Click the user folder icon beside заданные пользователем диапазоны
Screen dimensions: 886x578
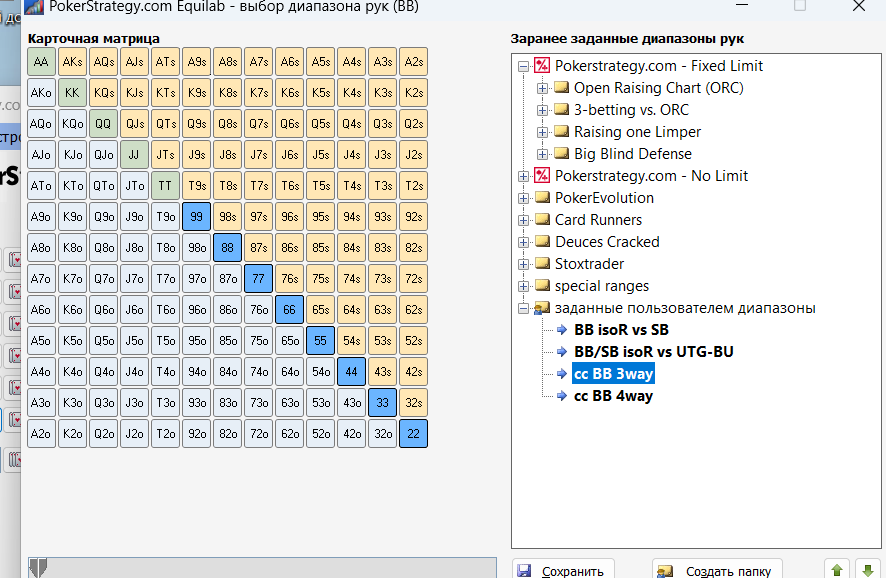click(542, 308)
